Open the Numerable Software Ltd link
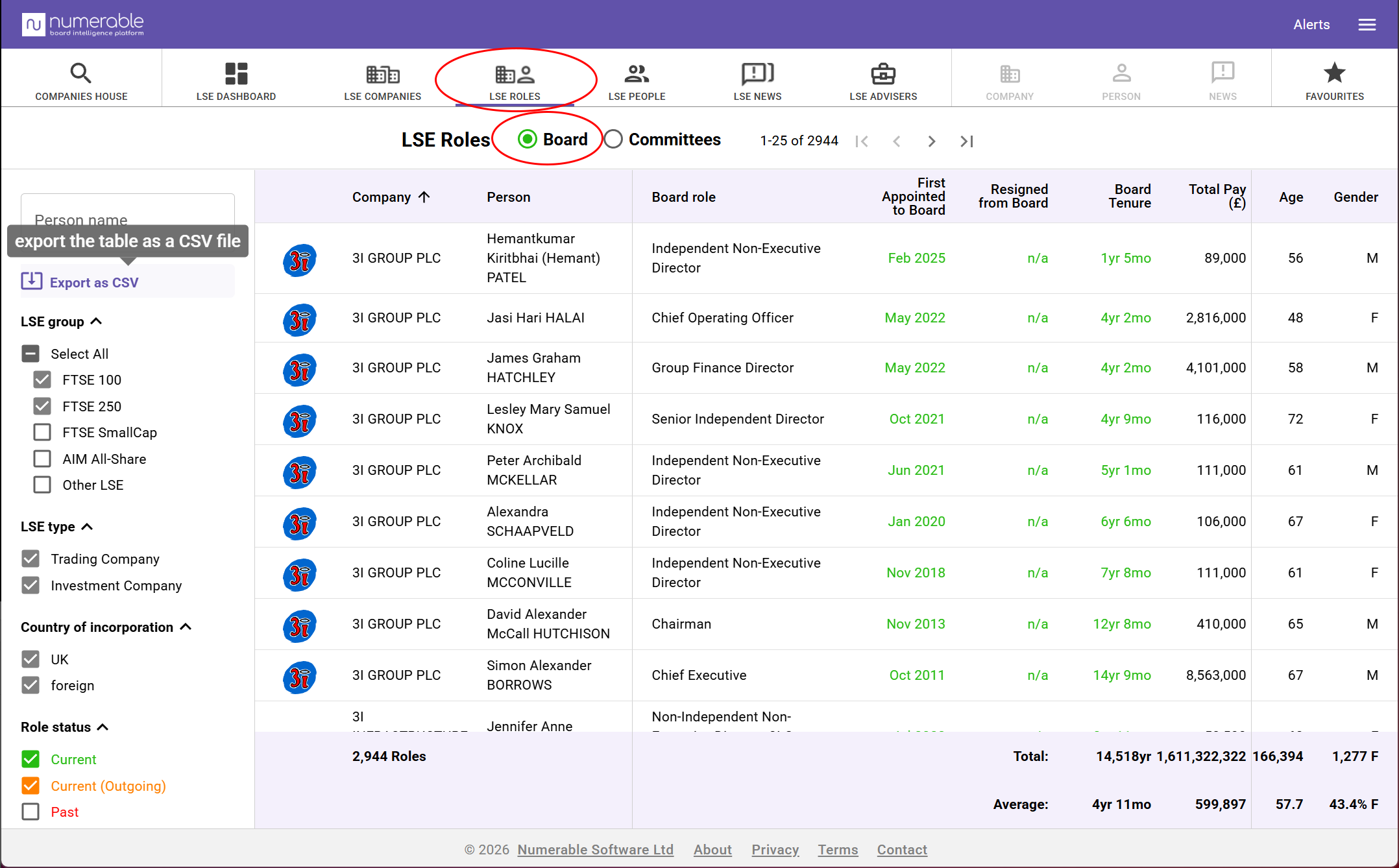The width and height of the screenshot is (1399, 868). point(595,849)
